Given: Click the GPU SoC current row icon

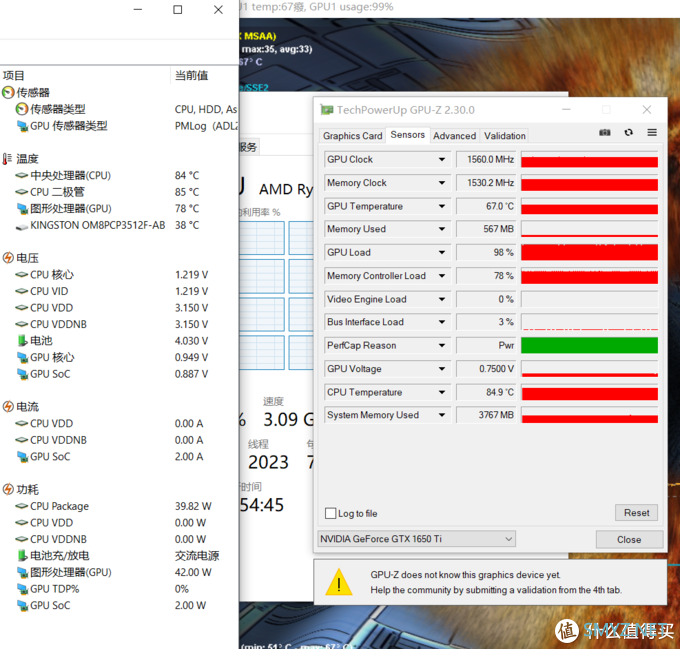Looking at the screenshot, I should point(23,457).
